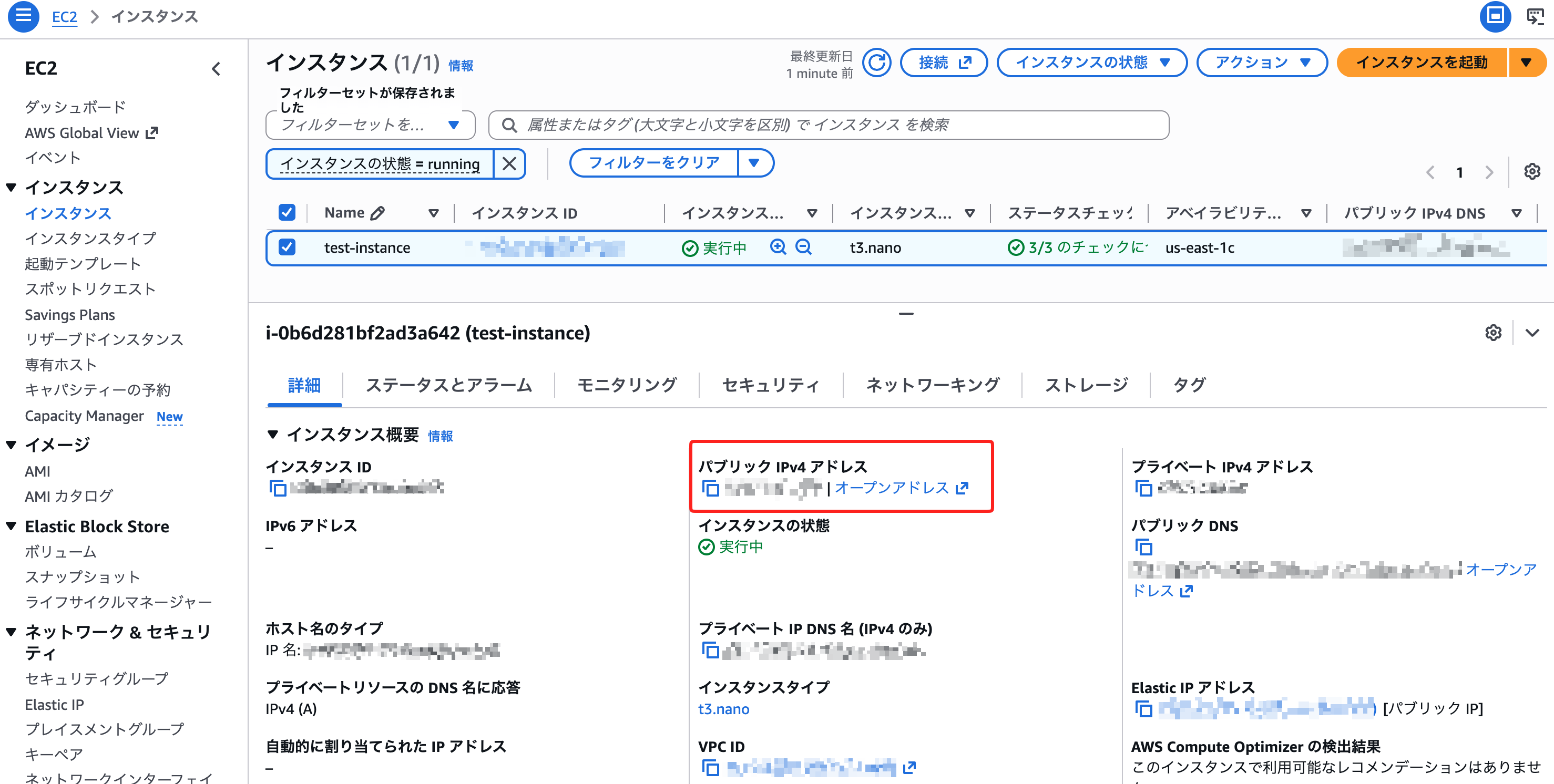1554x784 pixels.
Task: Open the t3.nano instance type link
Action: click(x=723, y=709)
